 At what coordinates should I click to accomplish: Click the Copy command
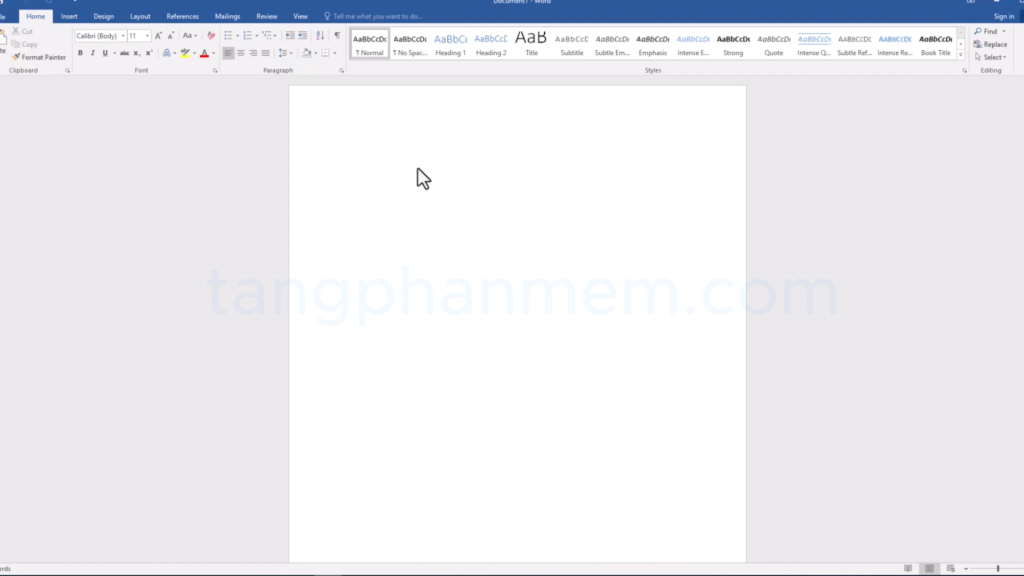tap(25, 44)
